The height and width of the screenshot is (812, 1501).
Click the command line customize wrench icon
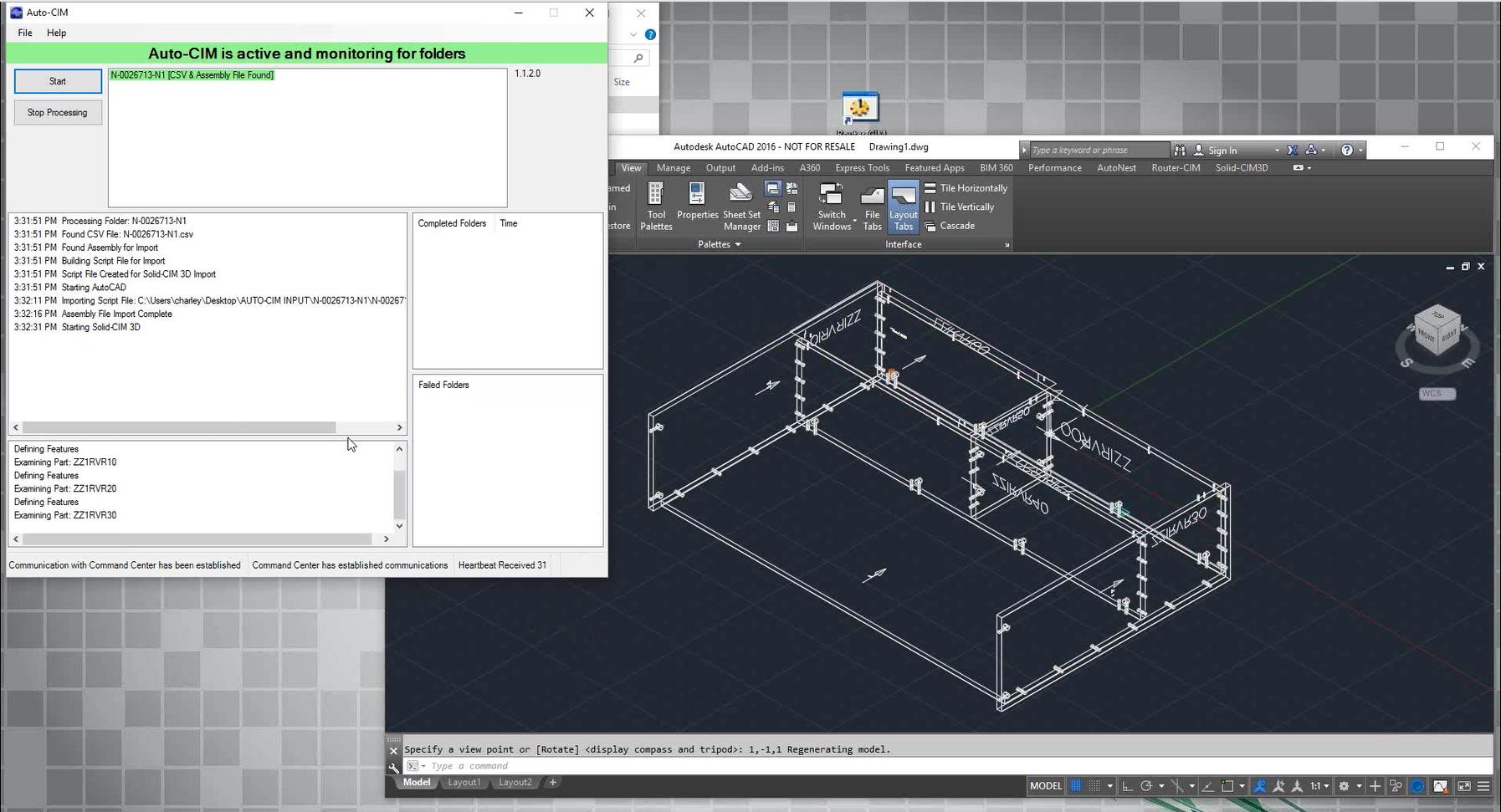(x=394, y=767)
